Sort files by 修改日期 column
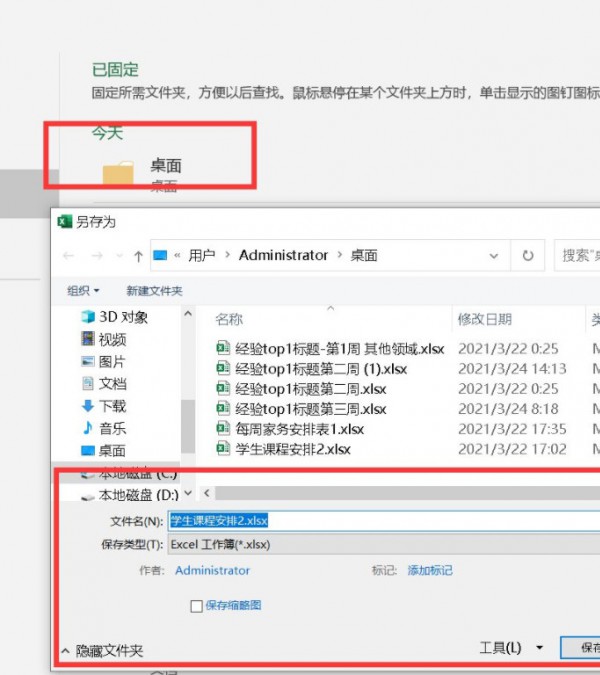600x675 pixels. pos(485,319)
